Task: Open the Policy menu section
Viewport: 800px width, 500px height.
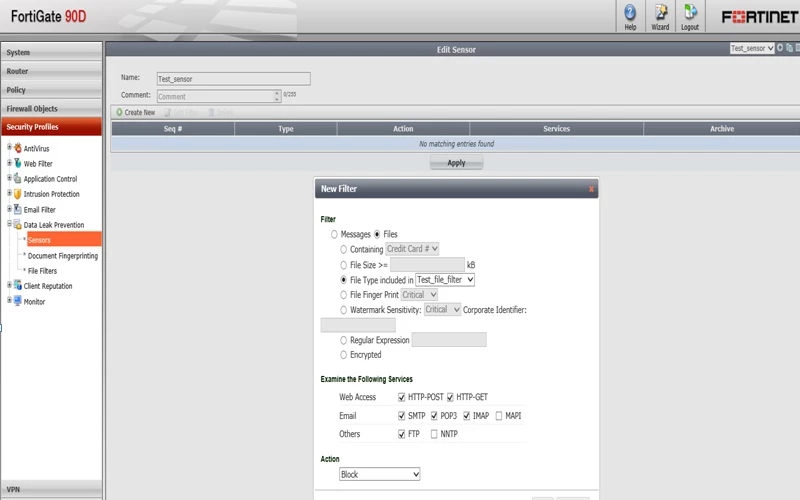Action: [52, 90]
